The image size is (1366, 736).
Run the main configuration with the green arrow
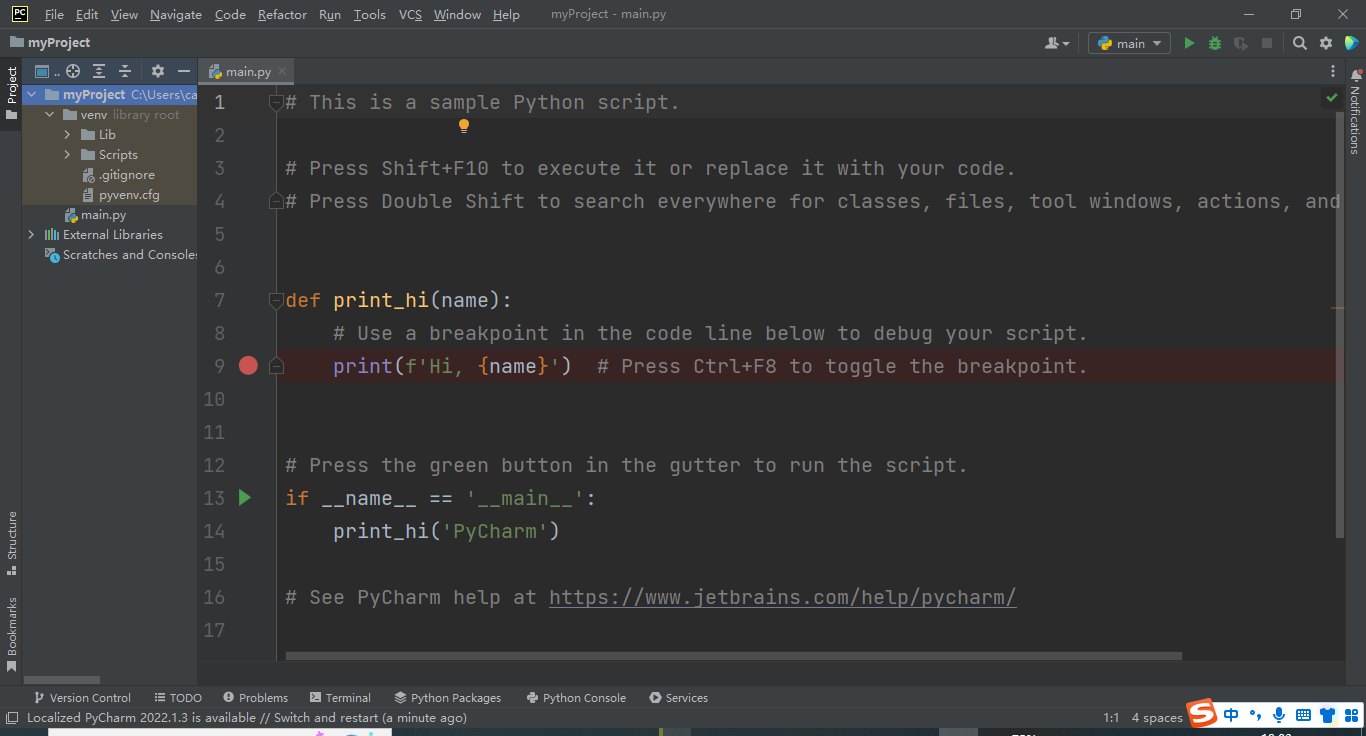[1189, 43]
